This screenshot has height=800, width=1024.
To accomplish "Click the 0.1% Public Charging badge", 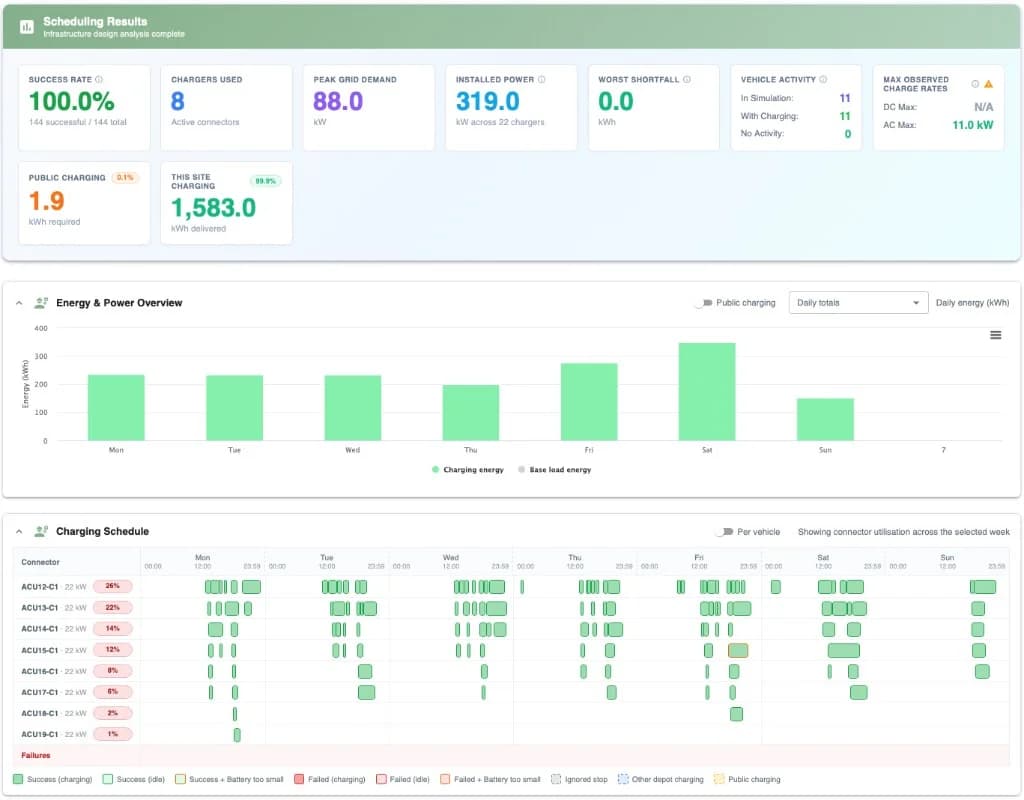I will coord(125,178).
